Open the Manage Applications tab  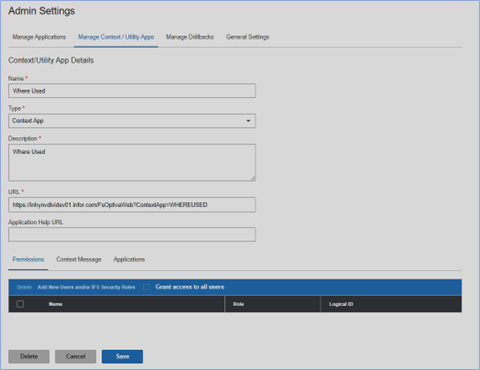tap(39, 37)
